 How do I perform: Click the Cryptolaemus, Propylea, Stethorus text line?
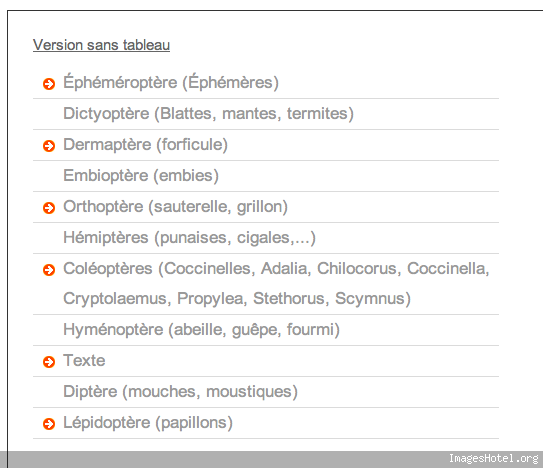click(237, 299)
